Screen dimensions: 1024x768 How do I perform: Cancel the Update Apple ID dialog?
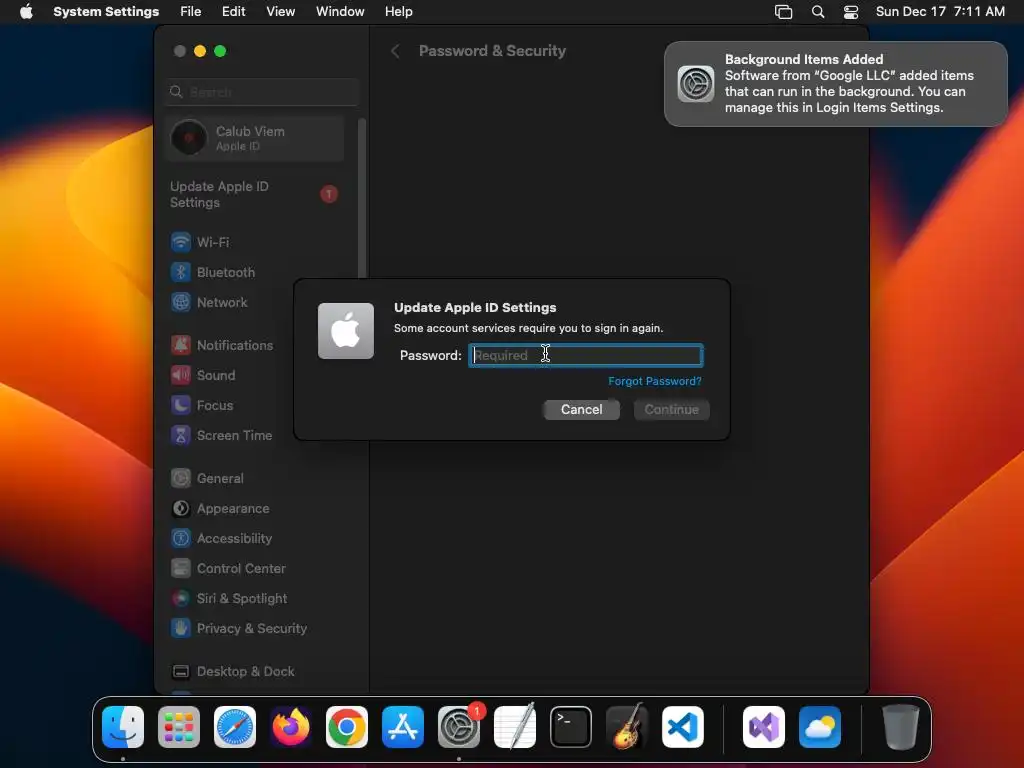point(581,409)
